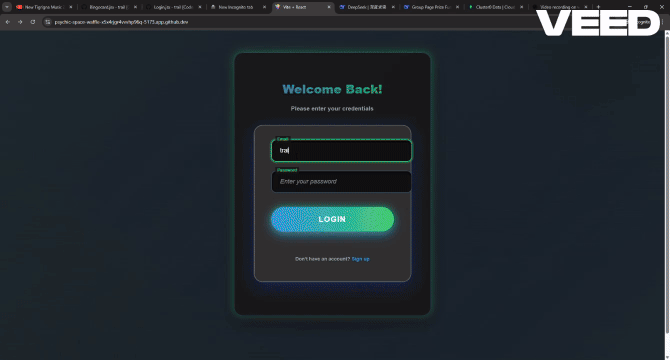Close the Cluster0 Data tab

[x=522, y=7]
